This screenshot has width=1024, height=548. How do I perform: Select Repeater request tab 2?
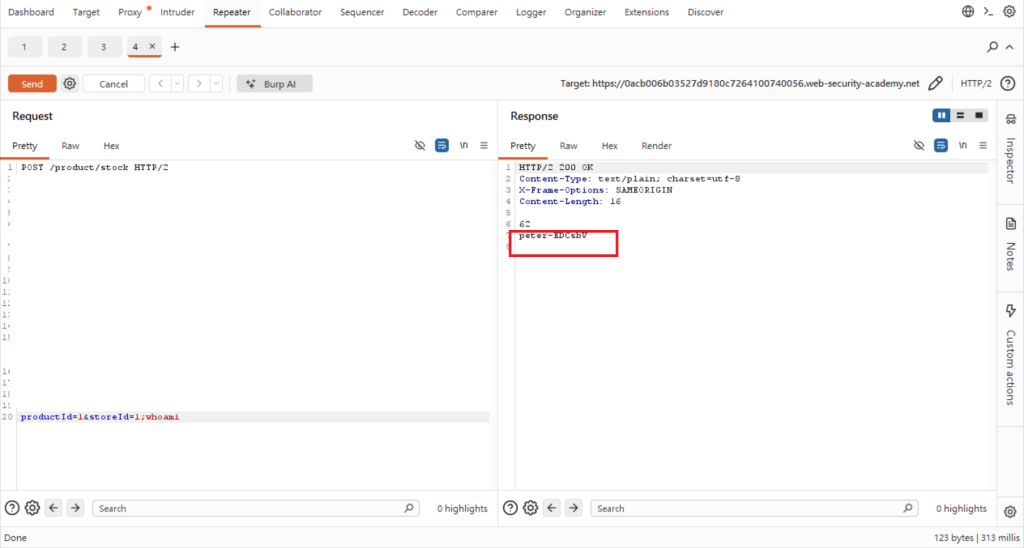65,47
